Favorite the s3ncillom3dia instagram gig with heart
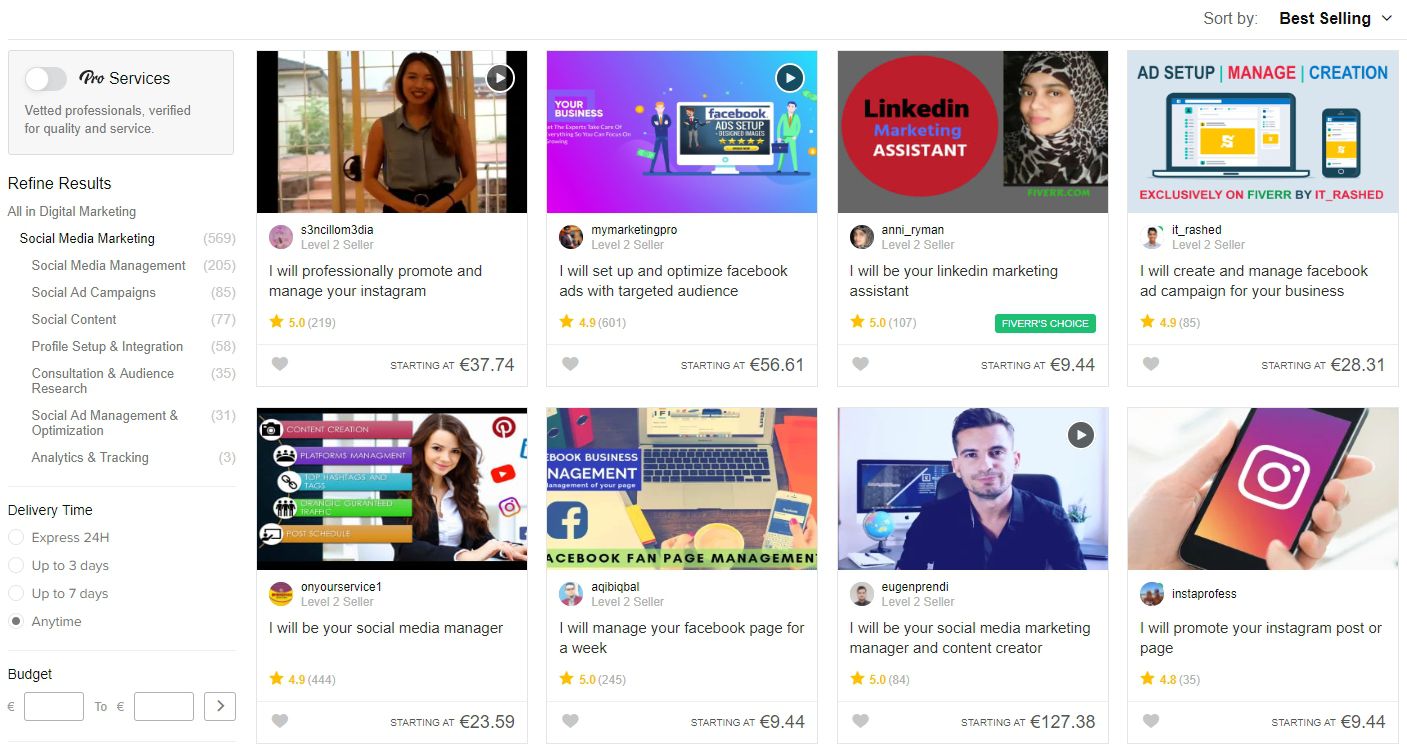Viewport: 1407px width, 750px height. [280, 364]
